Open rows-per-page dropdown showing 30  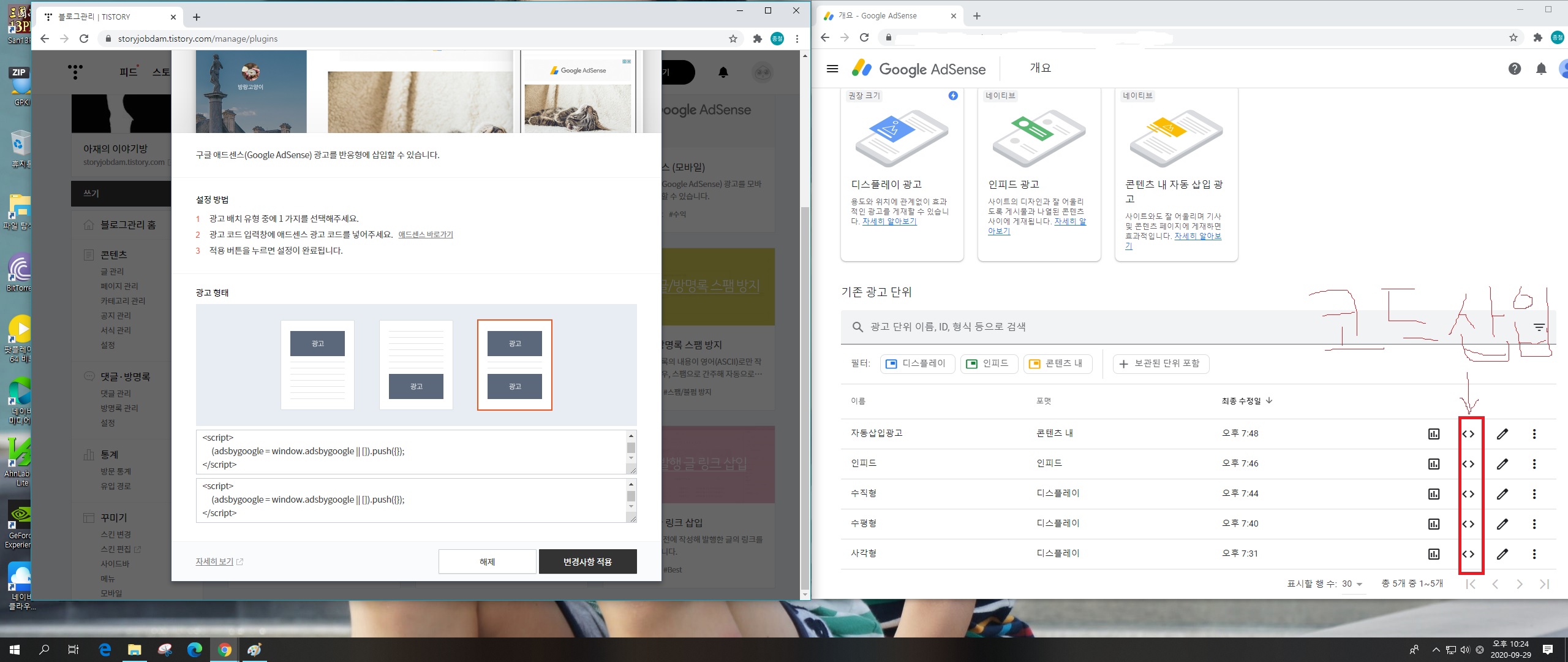click(x=1352, y=584)
